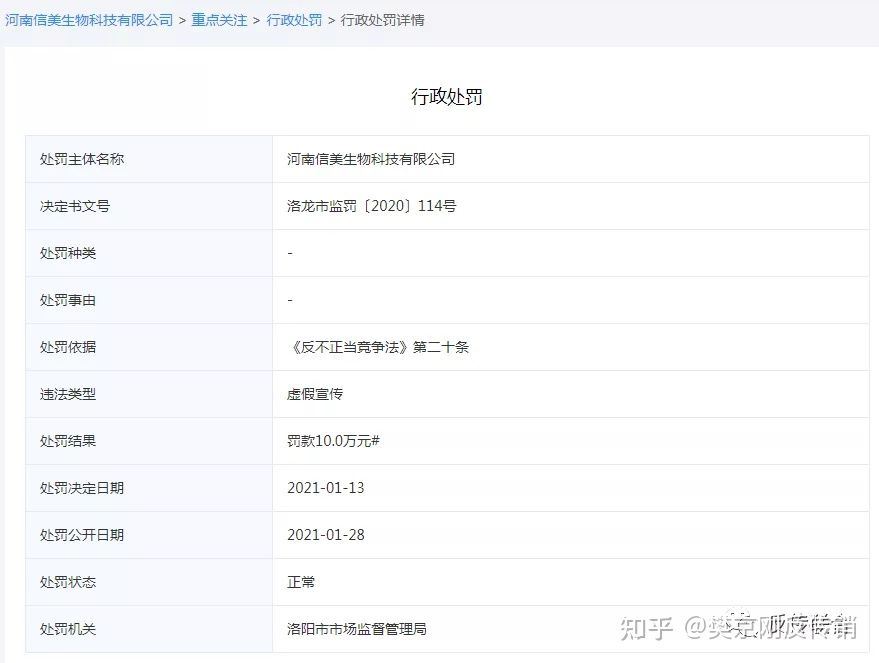Select the 处罚依据 label cell
This screenshot has height=663, width=879.
pos(149,347)
